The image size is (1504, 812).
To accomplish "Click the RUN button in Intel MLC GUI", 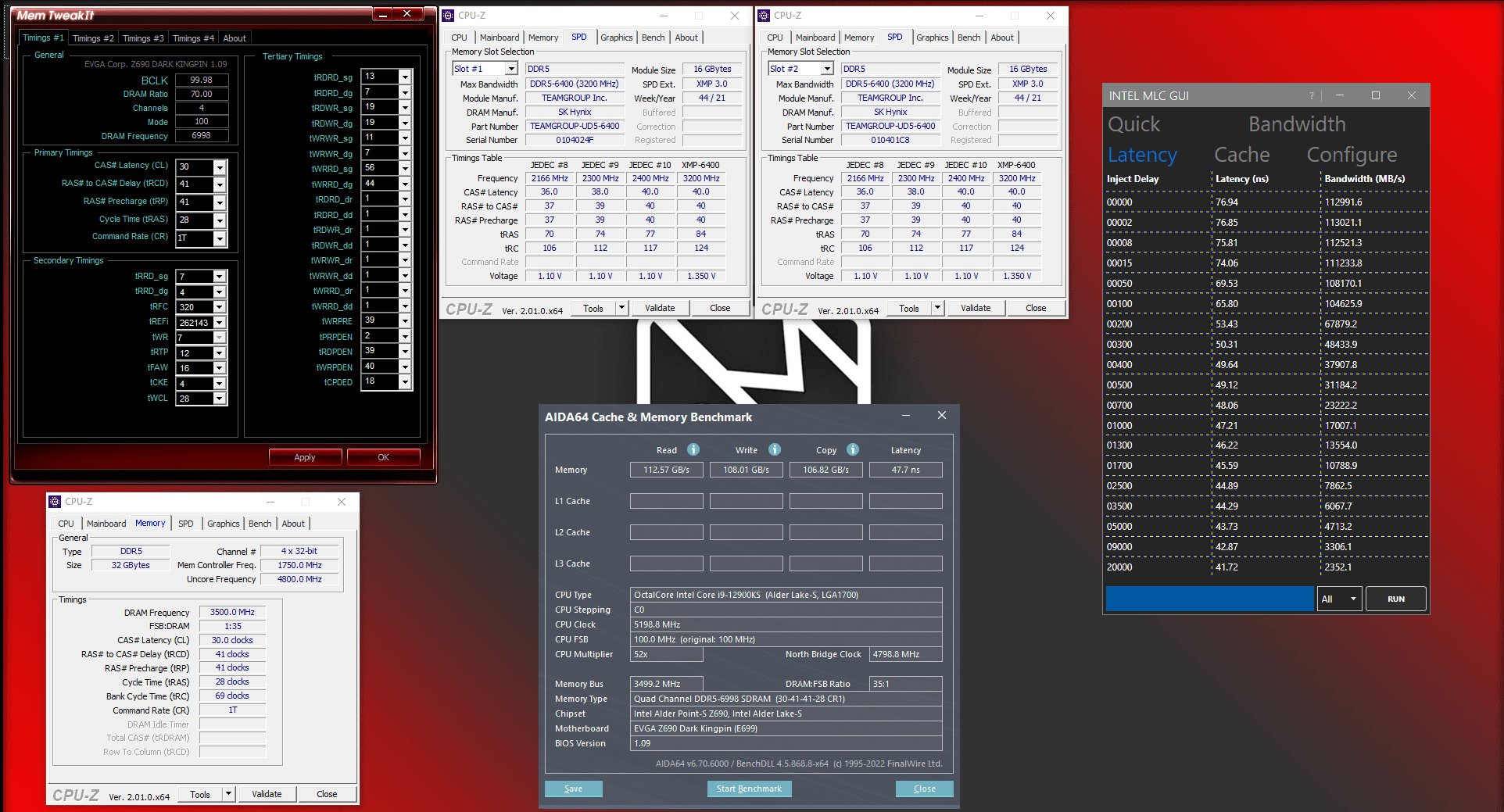I will pyautogui.click(x=1396, y=599).
